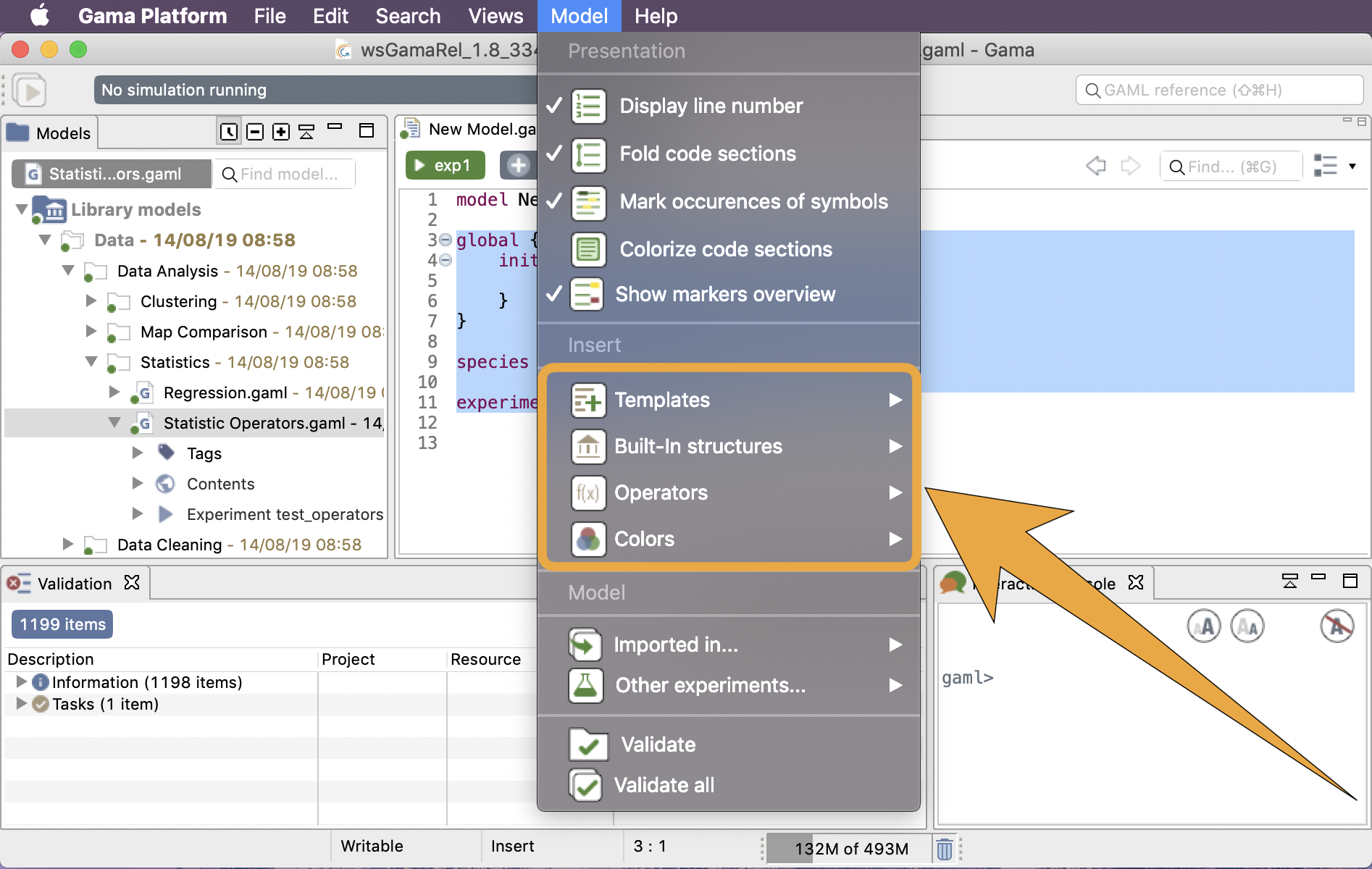Click the Imported in icon
The height and width of the screenshot is (869, 1372).
point(585,645)
